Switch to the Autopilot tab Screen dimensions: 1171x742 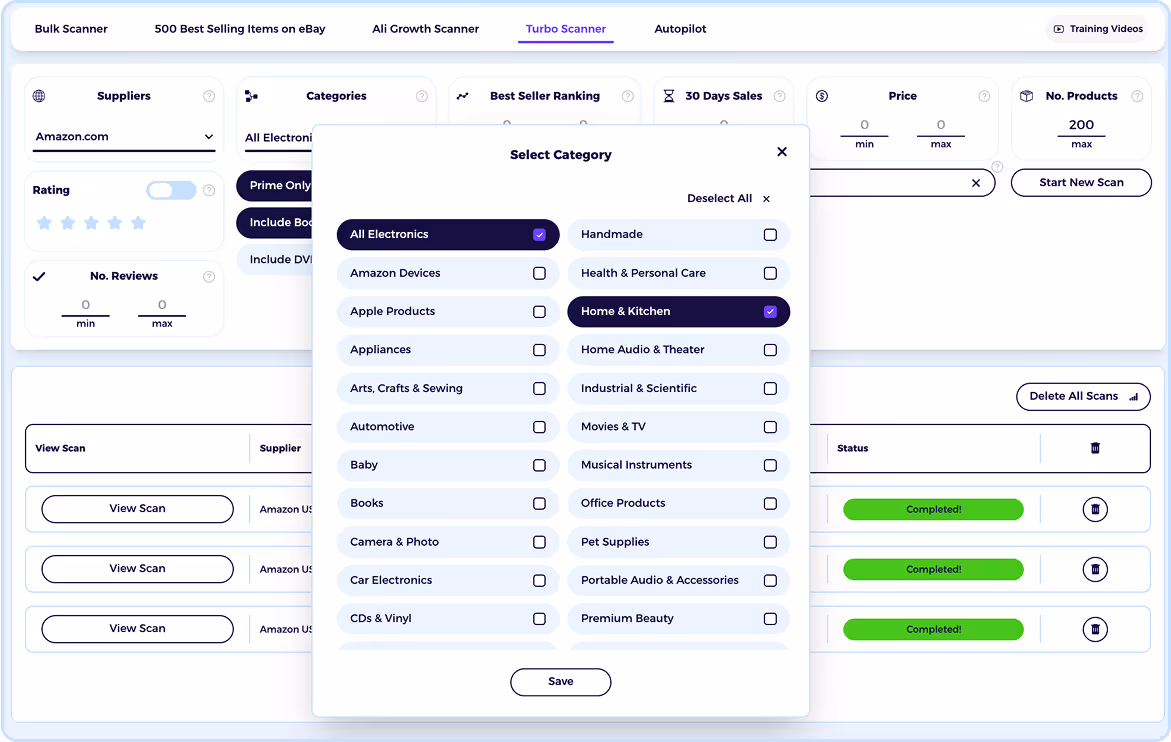click(x=680, y=29)
